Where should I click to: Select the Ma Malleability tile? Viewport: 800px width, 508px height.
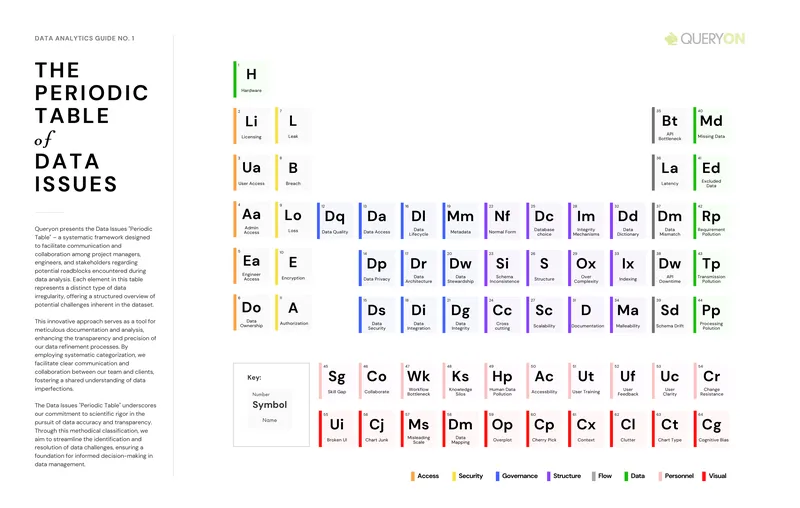click(x=628, y=315)
